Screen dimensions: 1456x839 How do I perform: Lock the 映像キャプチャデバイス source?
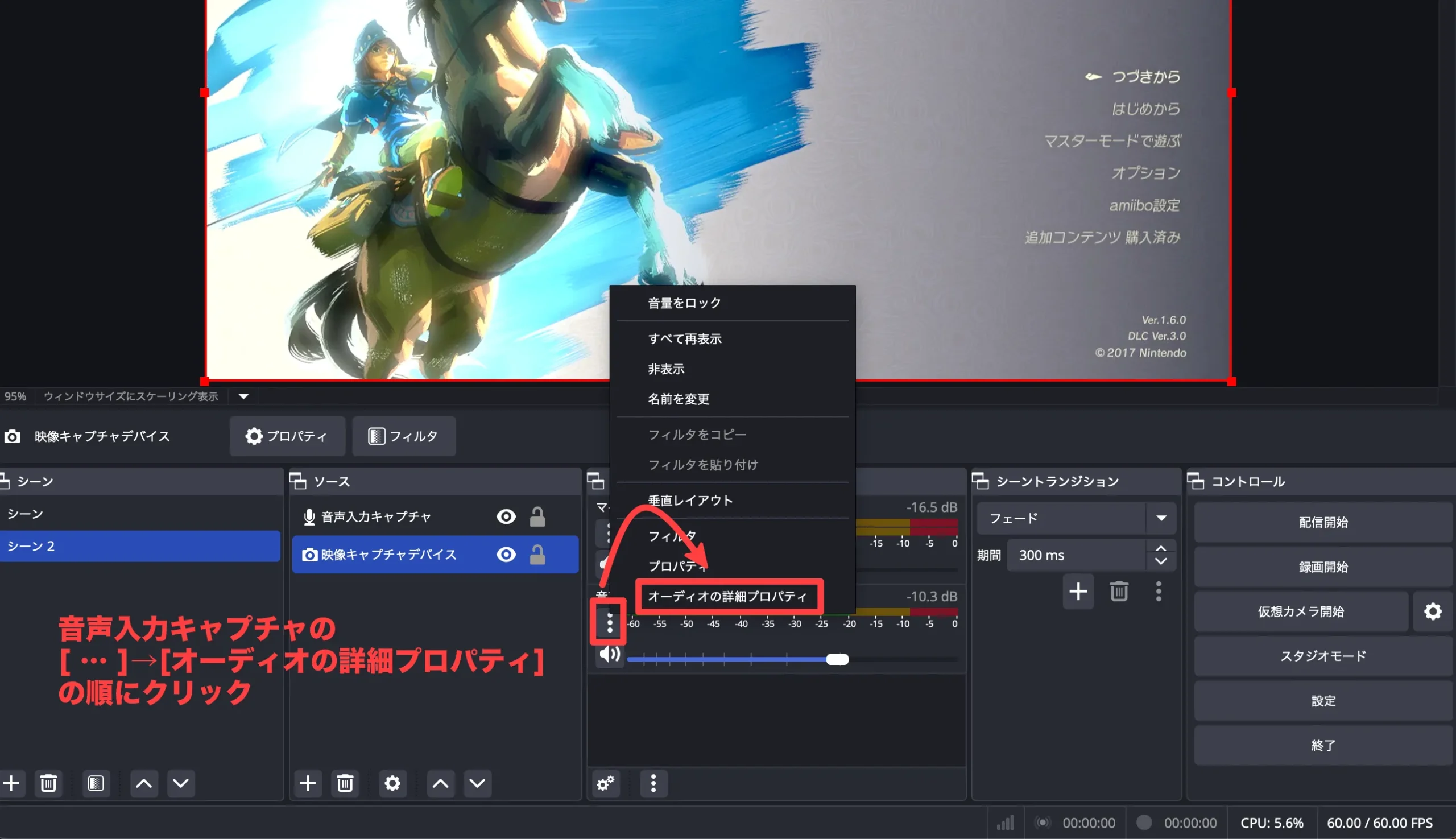tap(537, 555)
